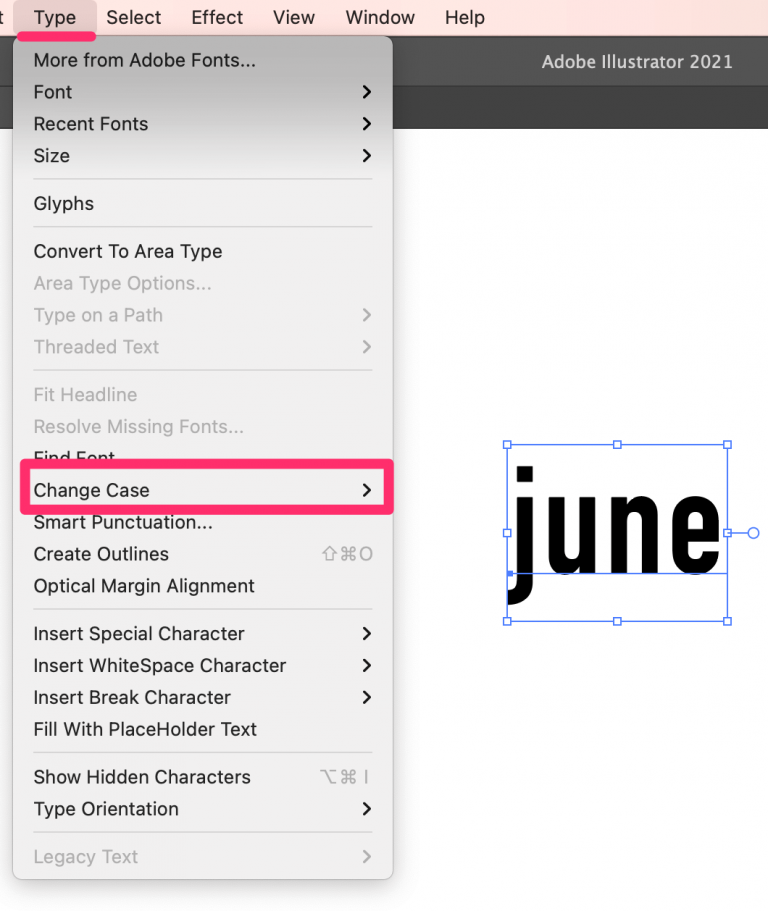Open the Help menu

click(464, 17)
